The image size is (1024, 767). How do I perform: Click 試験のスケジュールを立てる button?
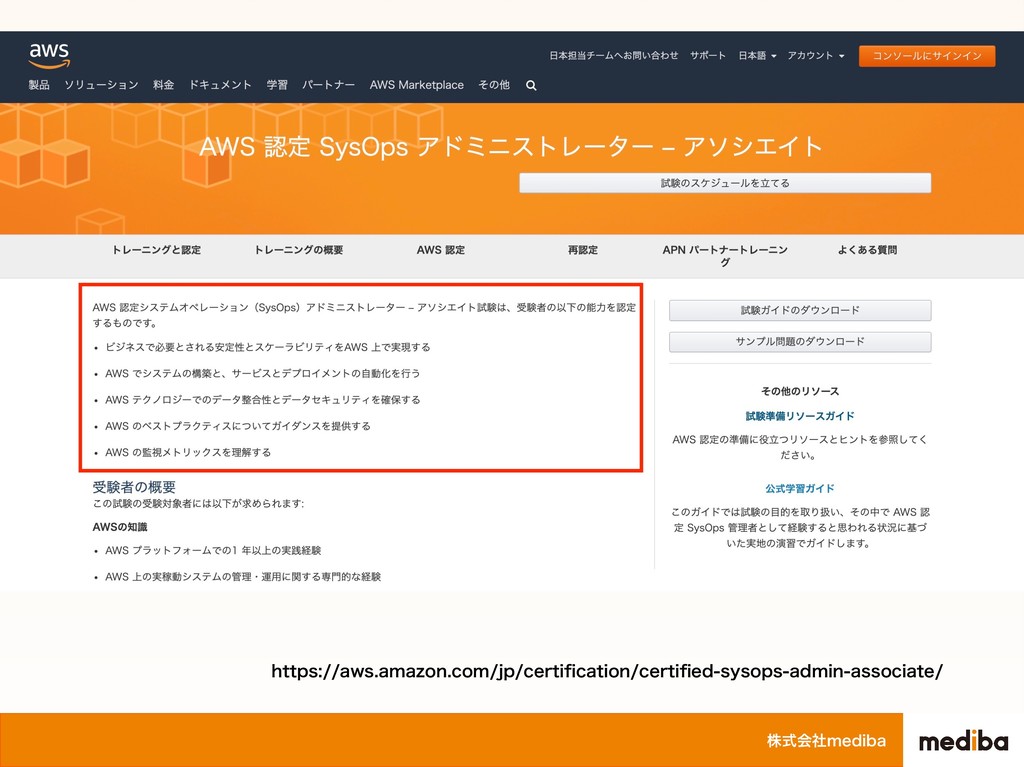[x=725, y=183]
